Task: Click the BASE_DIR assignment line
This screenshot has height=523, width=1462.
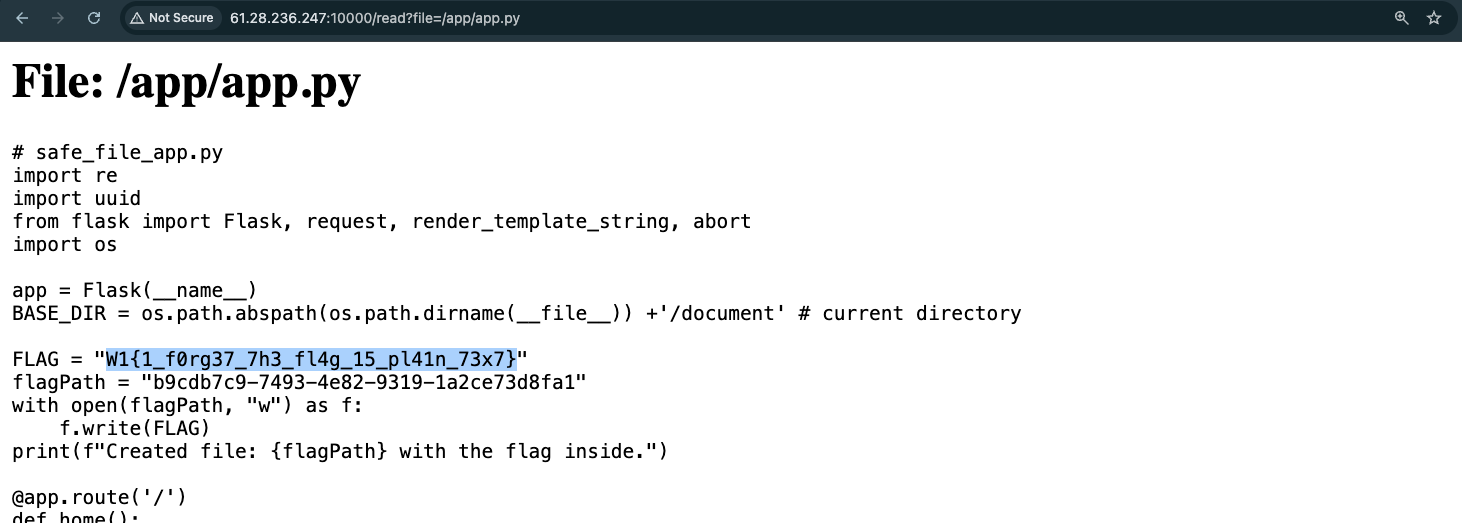Action: pos(516,314)
